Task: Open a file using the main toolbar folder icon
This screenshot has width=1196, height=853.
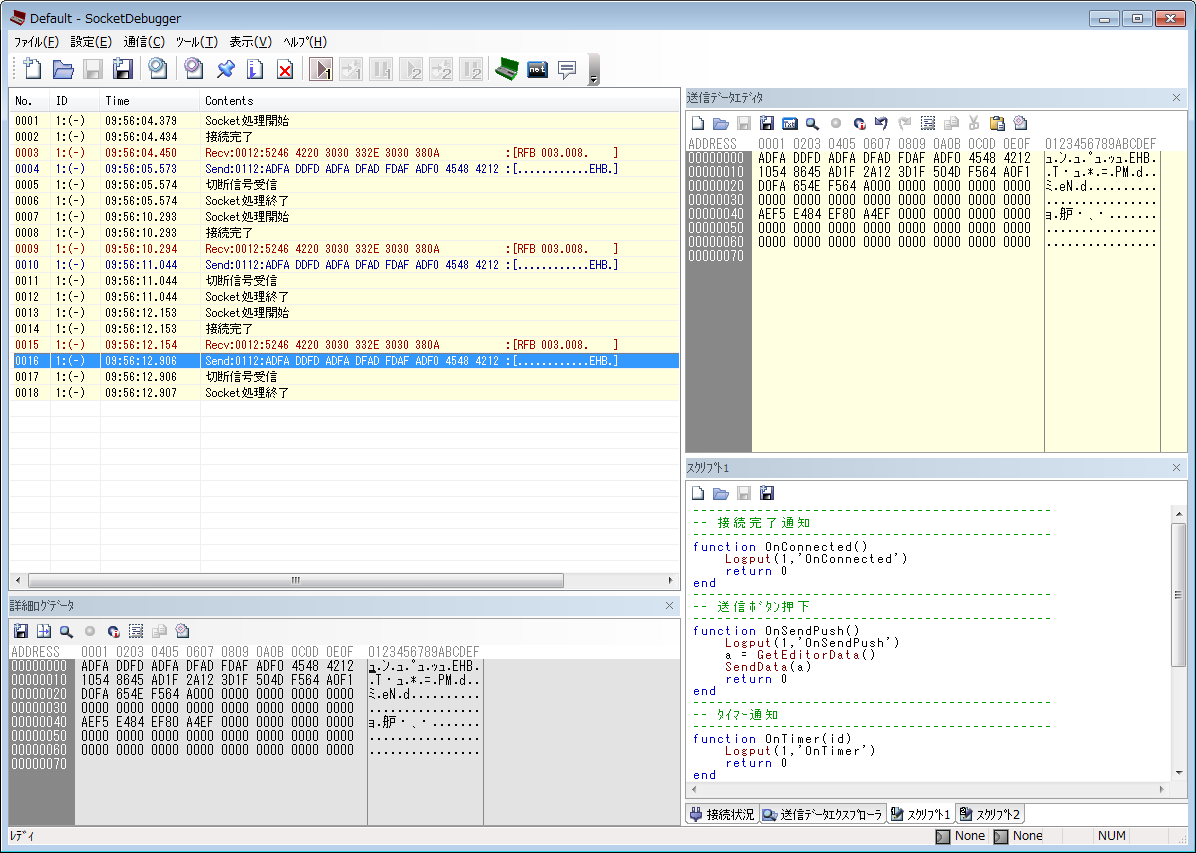Action: 63,69
